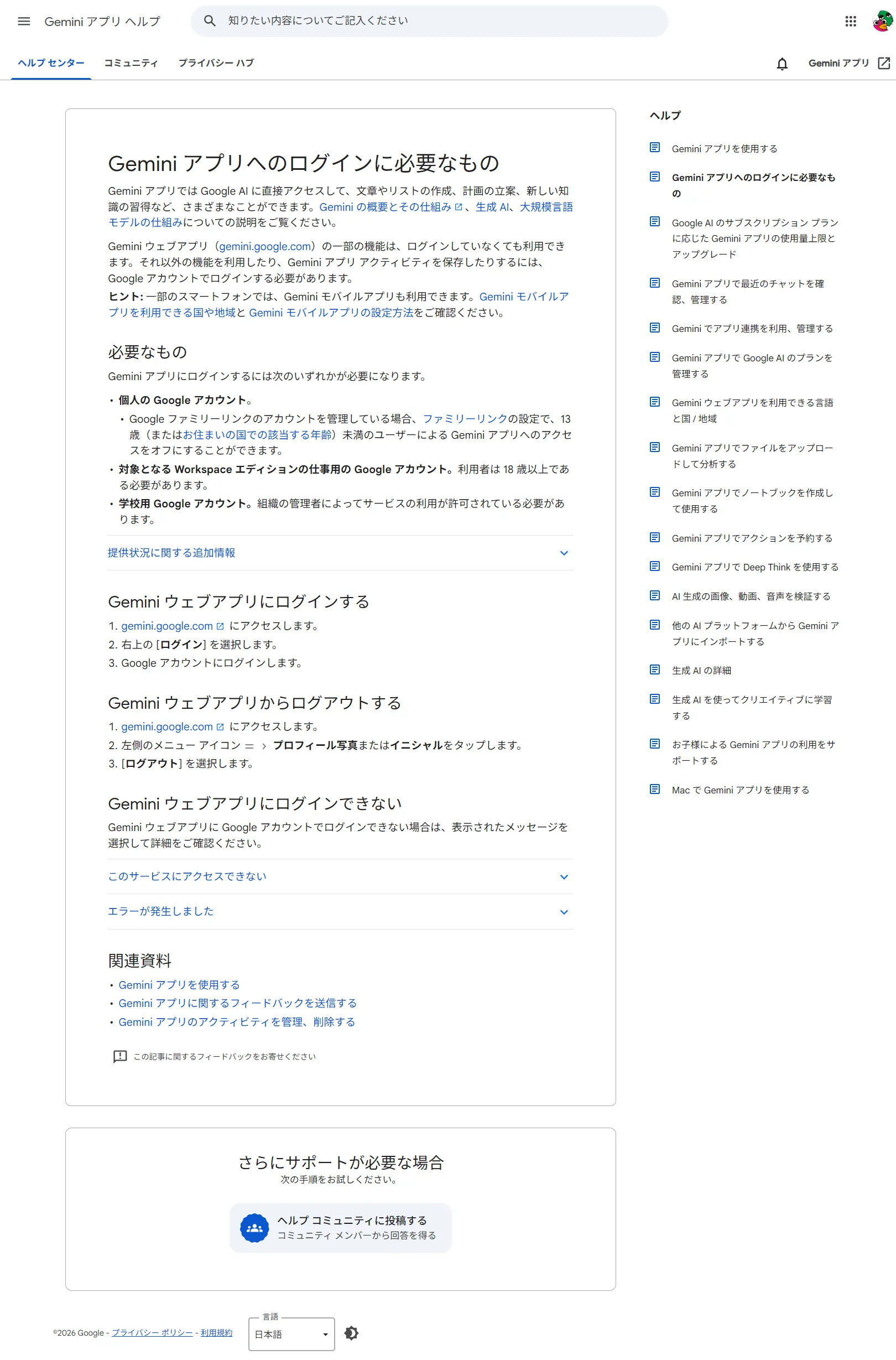Open 生成 AI inline link

[x=492, y=207]
